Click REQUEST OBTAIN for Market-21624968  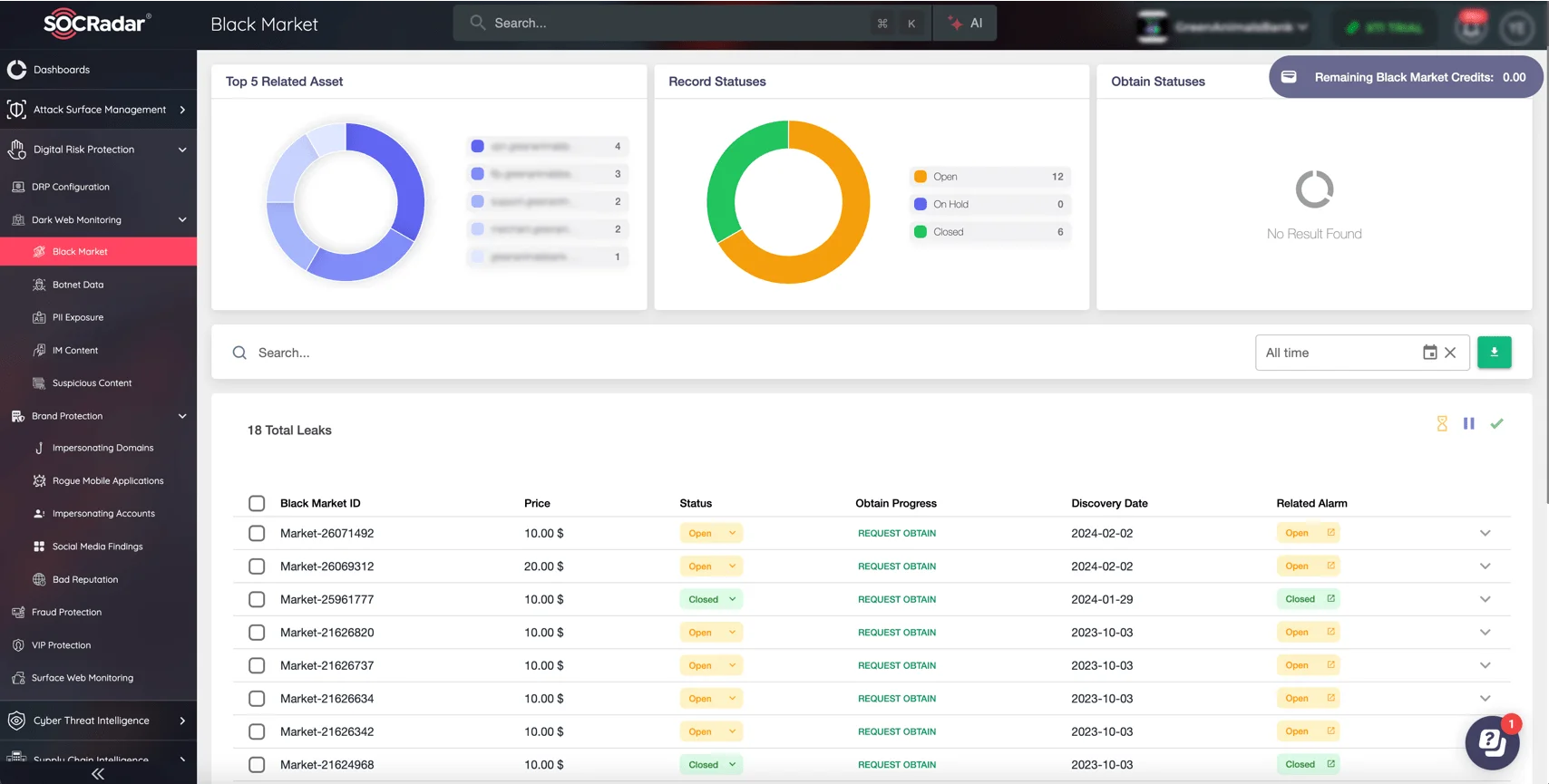point(897,765)
